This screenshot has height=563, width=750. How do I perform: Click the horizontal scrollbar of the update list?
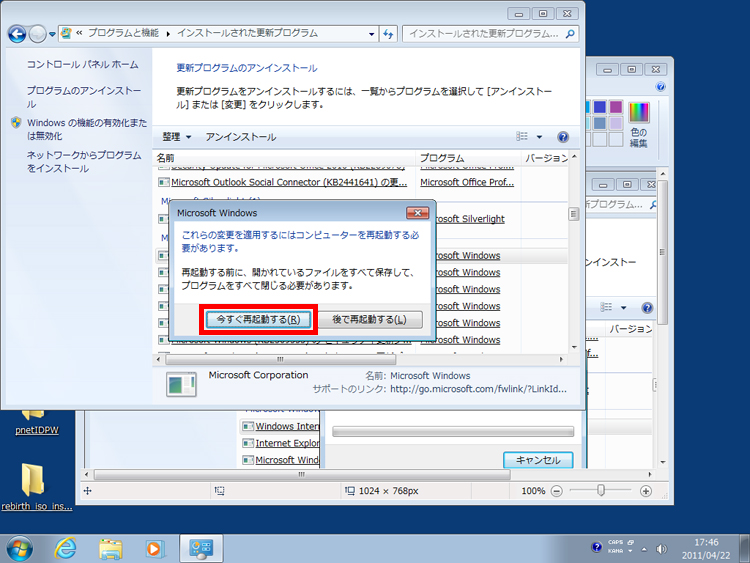[280, 359]
